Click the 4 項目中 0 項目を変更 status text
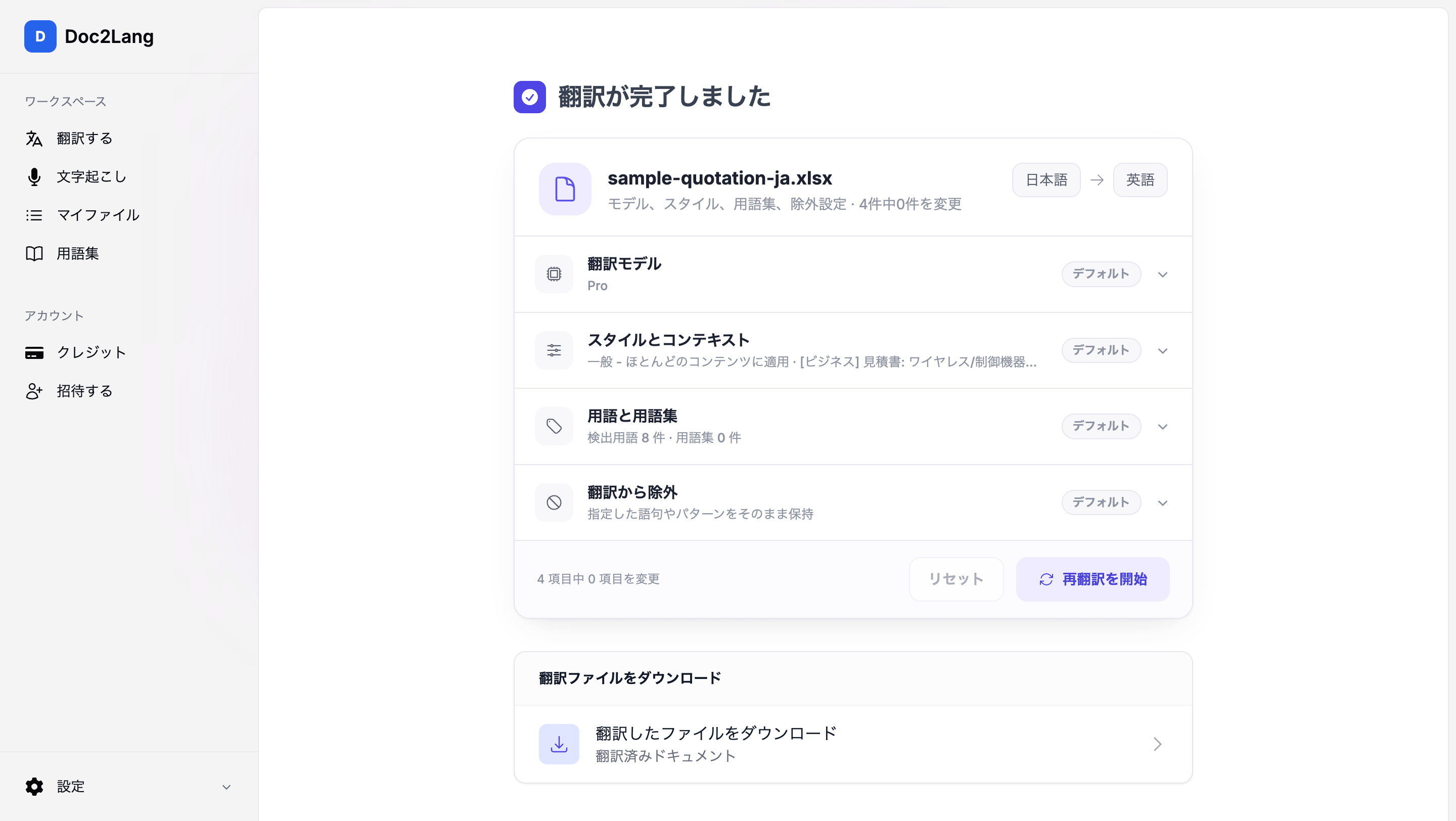Viewport: 1456px width, 821px height. 598,579
